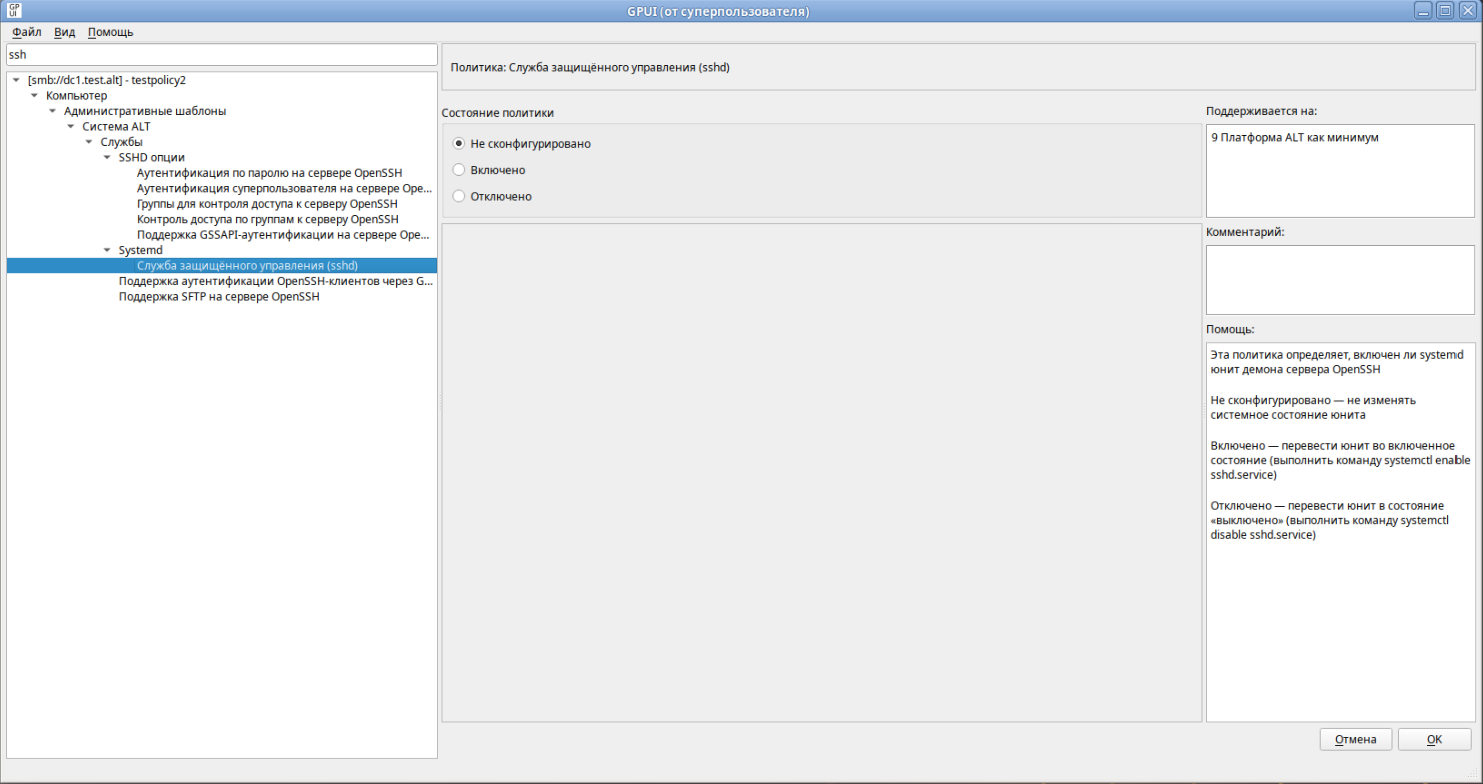Select Аутентификация суперпользователя на сервере policy
The height and width of the screenshot is (784, 1483).
tap(284, 188)
